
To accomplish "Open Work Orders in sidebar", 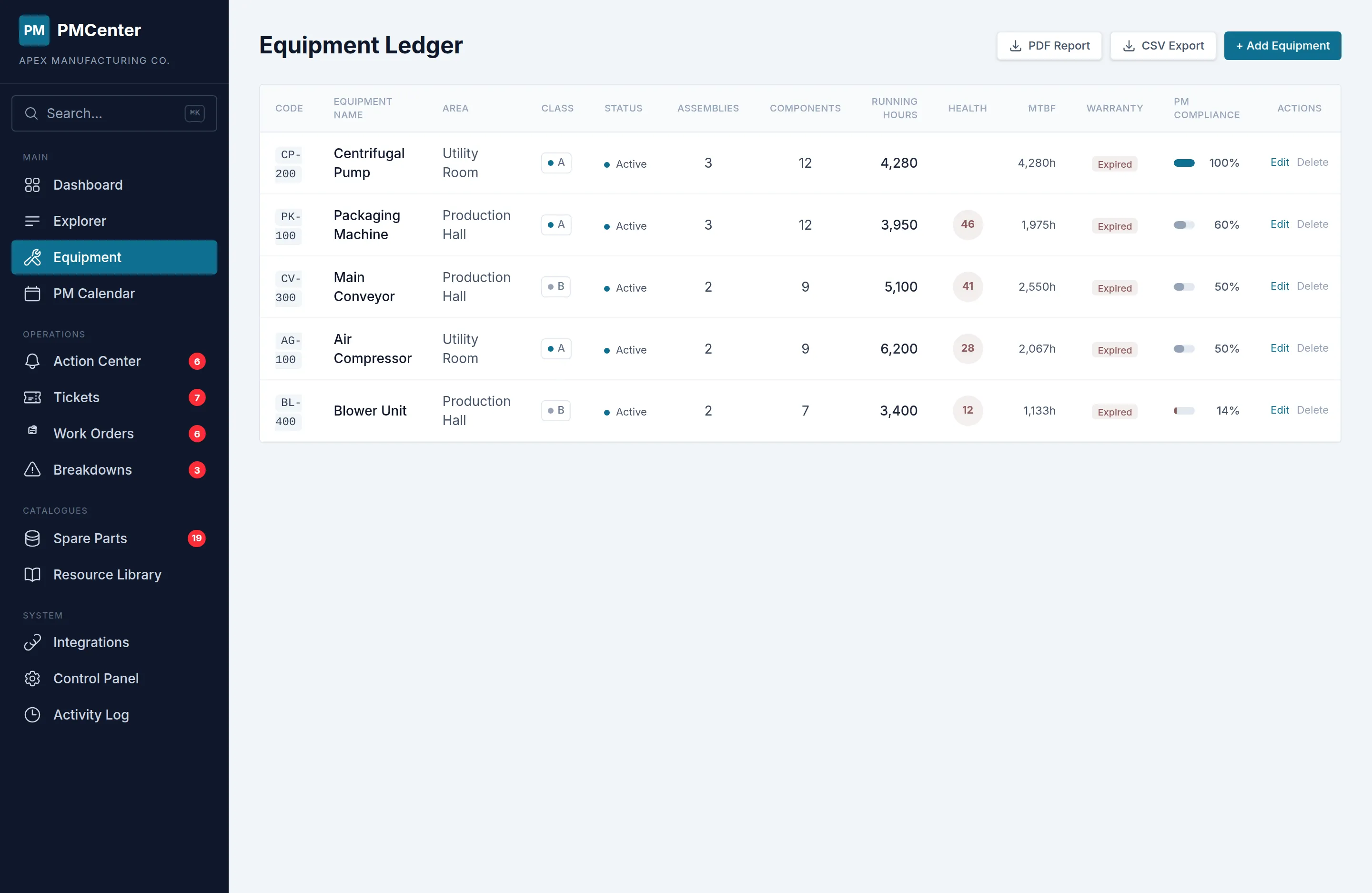I will [93, 434].
